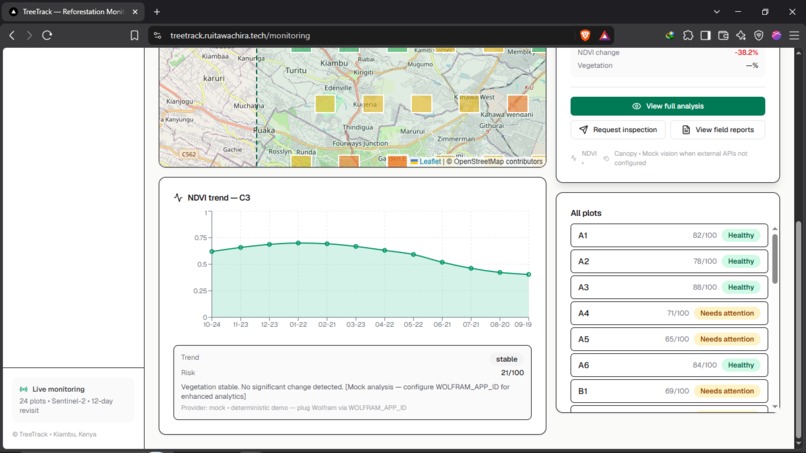
Task: Click the Live monitoring signal icon
Action: [x=24, y=389]
